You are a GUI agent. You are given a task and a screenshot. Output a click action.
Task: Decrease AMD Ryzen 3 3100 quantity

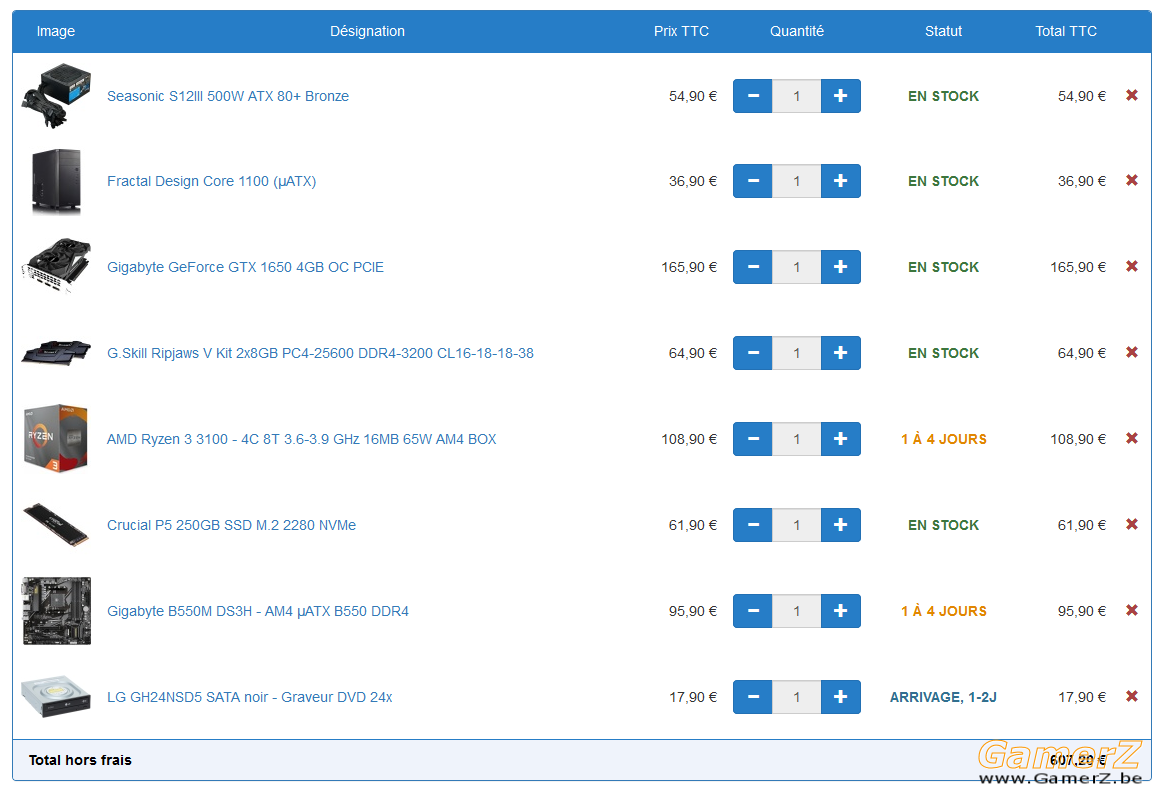pyautogui.click(x=753, y=439)
